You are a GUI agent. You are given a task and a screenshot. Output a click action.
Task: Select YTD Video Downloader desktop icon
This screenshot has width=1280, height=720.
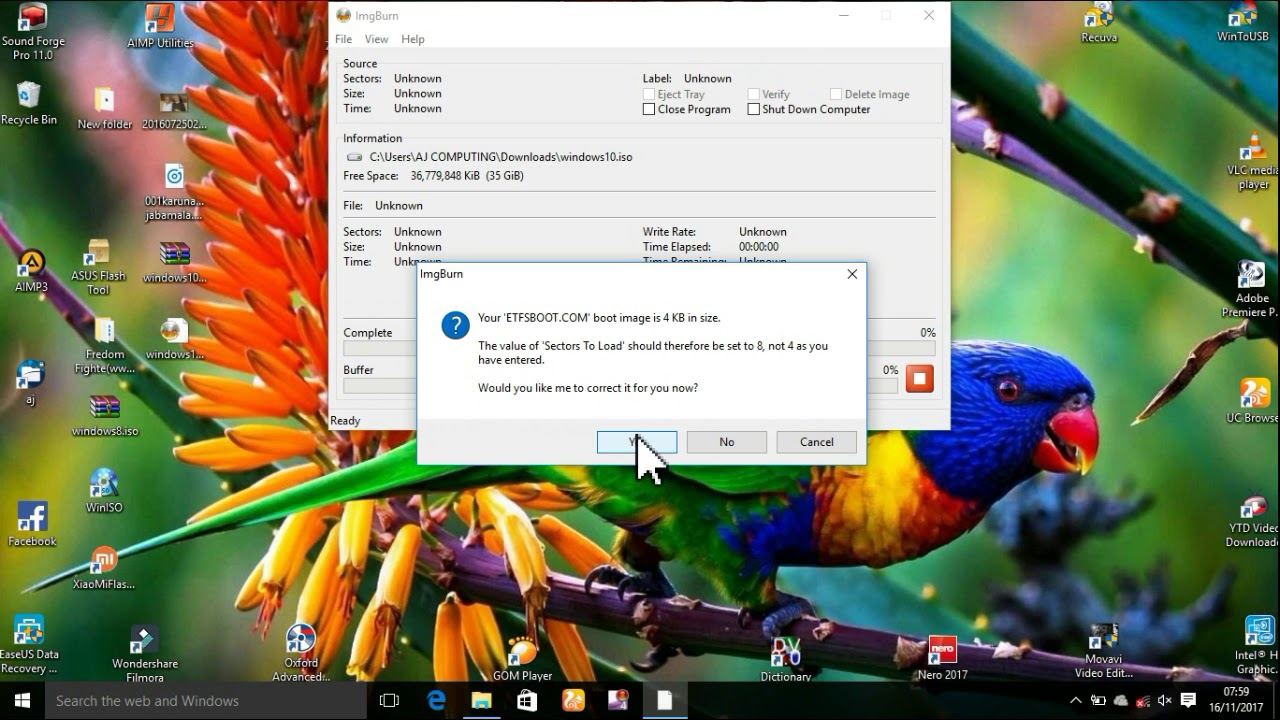(x=1253, y=522)
